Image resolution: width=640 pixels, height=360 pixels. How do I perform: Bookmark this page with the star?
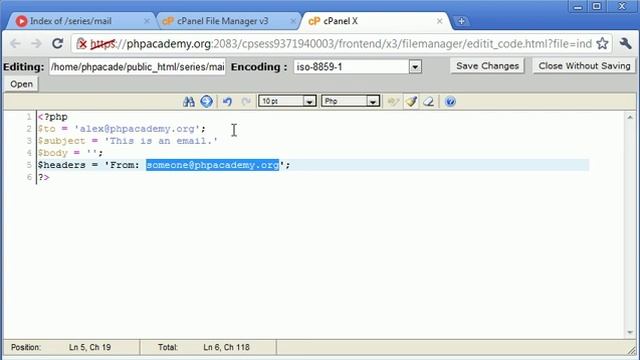click(x=602, y=43)
